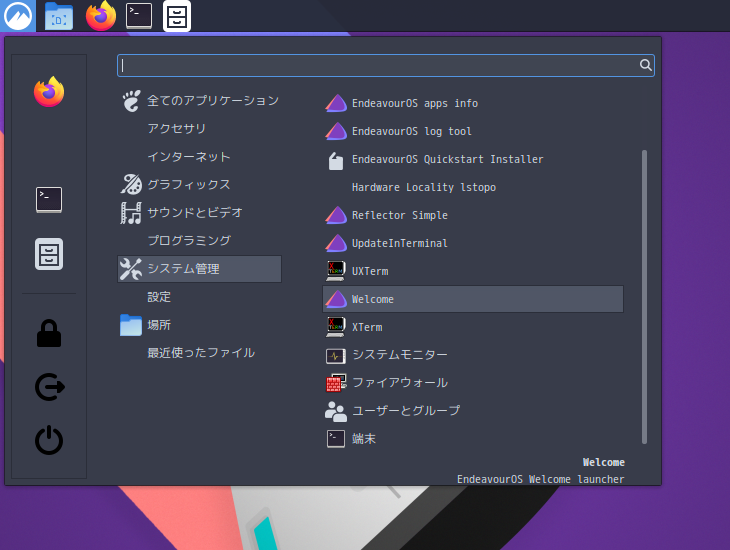Launch terminal from the menu favorites sidebar

coord(49,200)
